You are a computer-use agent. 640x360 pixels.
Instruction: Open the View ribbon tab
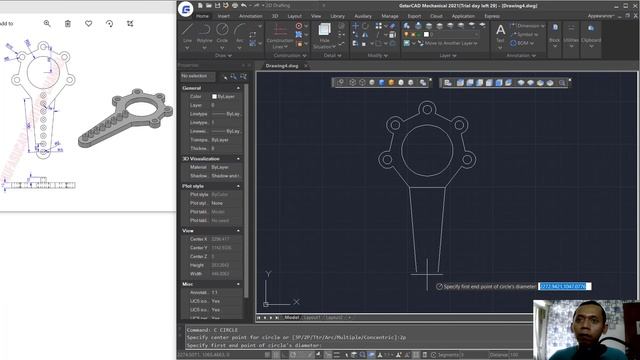click(x=316, y=16)
